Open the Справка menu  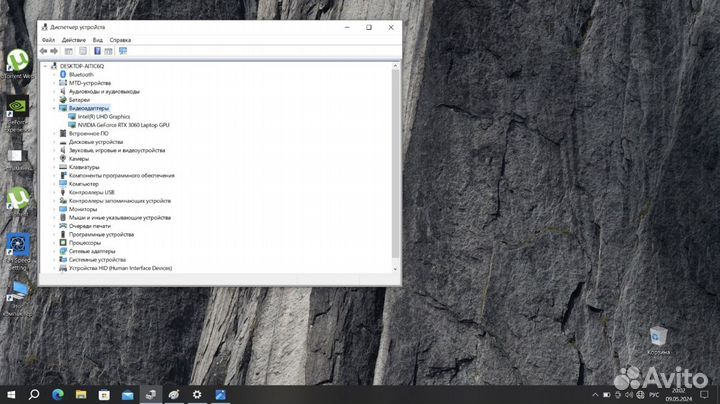coord(120,40)
